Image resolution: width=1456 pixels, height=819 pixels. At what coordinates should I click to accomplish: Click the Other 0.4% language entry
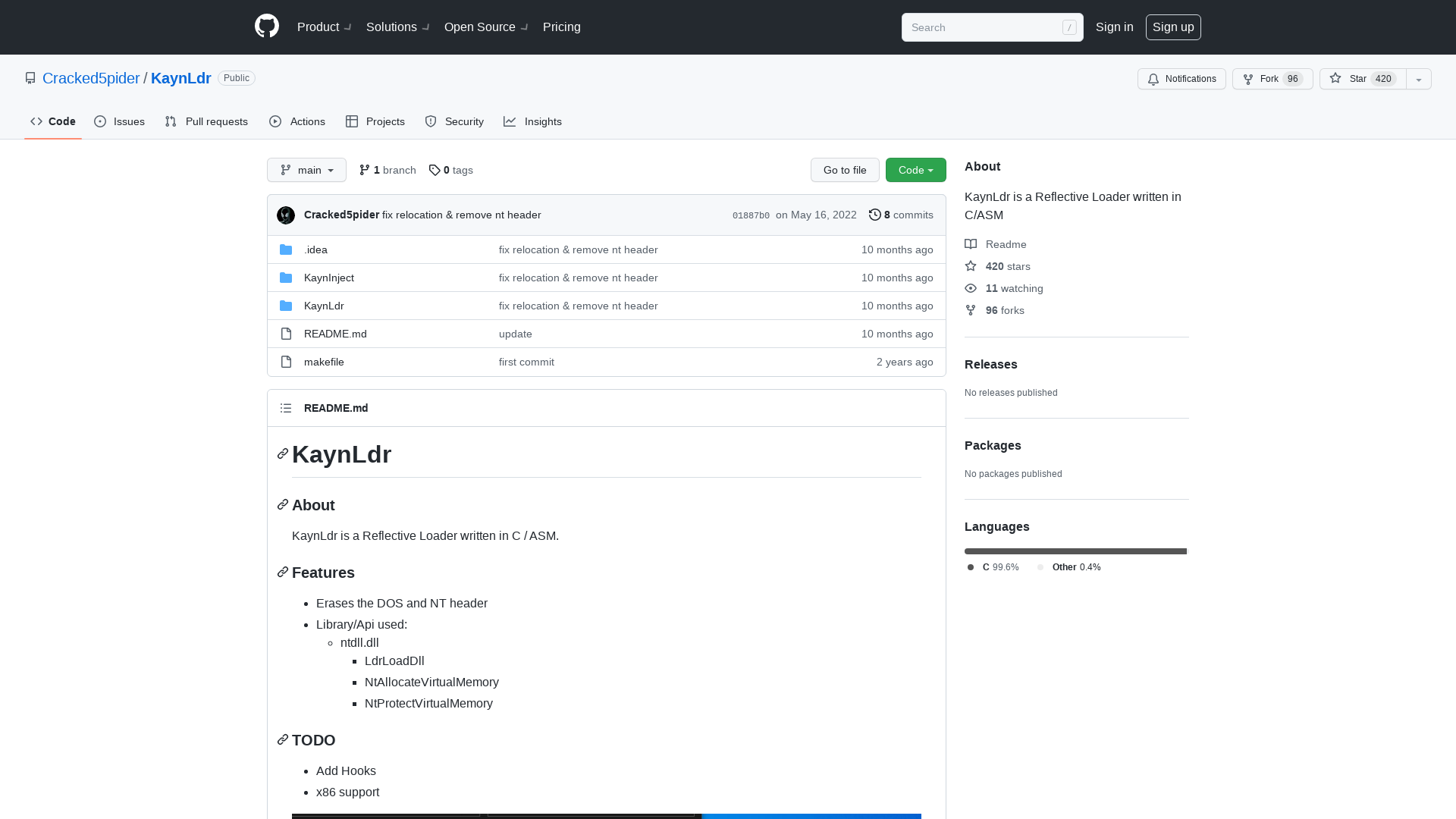[x=1069, y=567]
